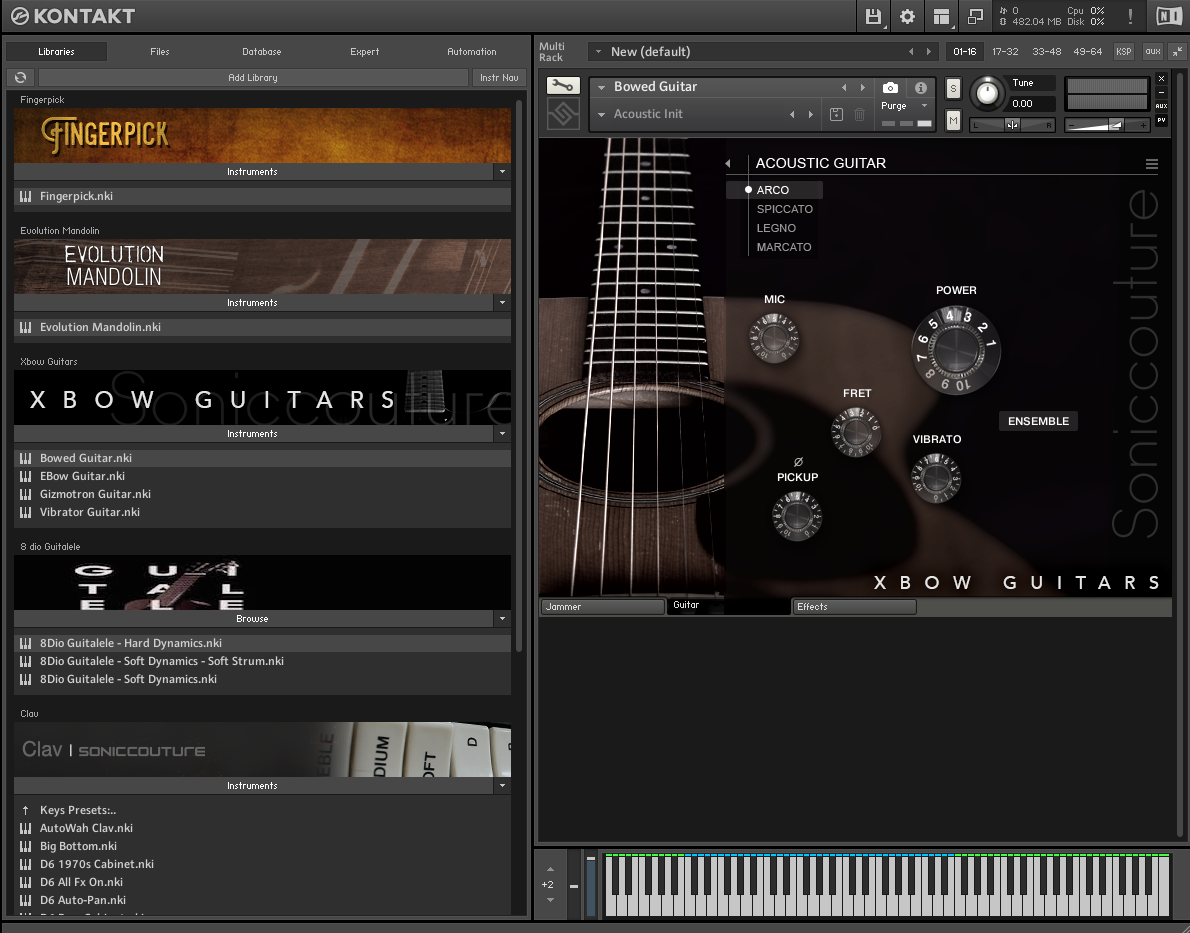Delete snapshot trash icon

pyautogui.click(x=859, y=114)
